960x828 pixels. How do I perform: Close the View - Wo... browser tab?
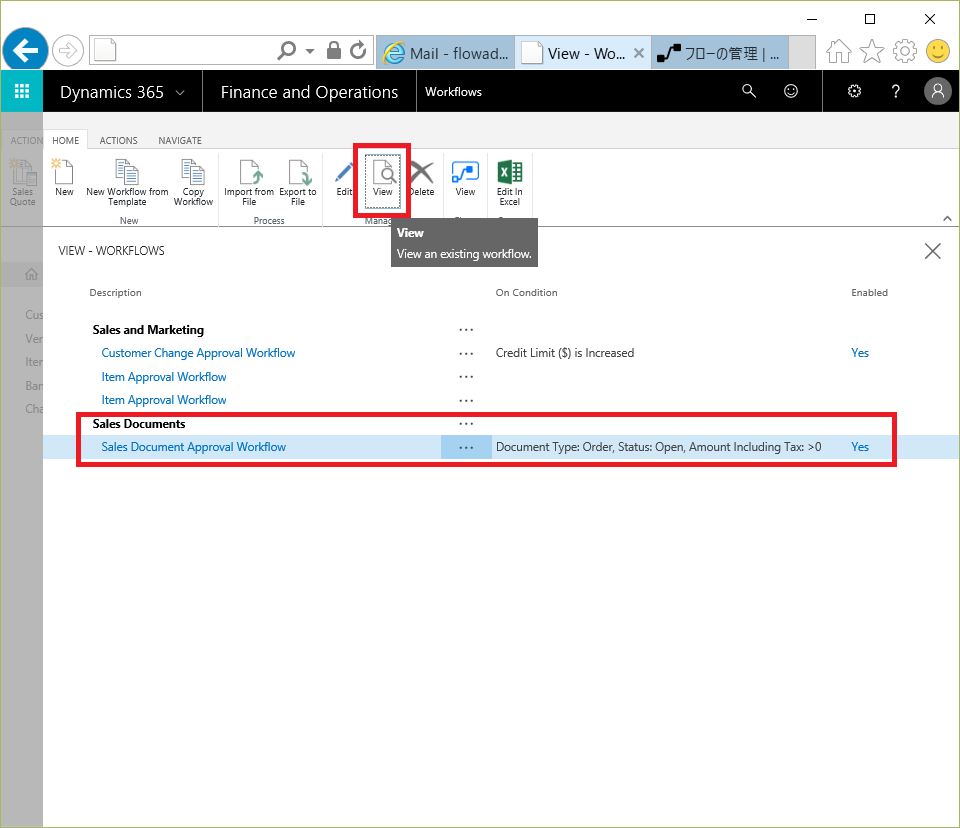point(639,53)
